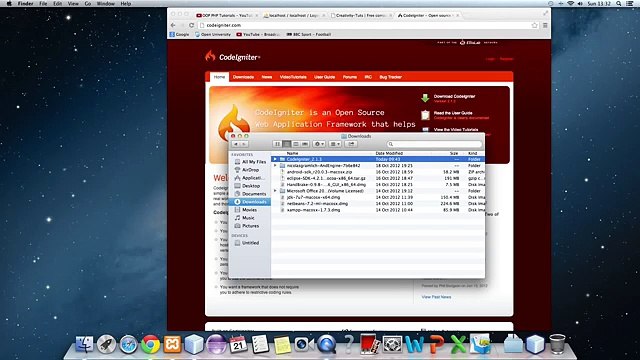This screenshot has width=640, height=360.
Task: Open Applications in Finder sidebar
Action: coord(250,178)
